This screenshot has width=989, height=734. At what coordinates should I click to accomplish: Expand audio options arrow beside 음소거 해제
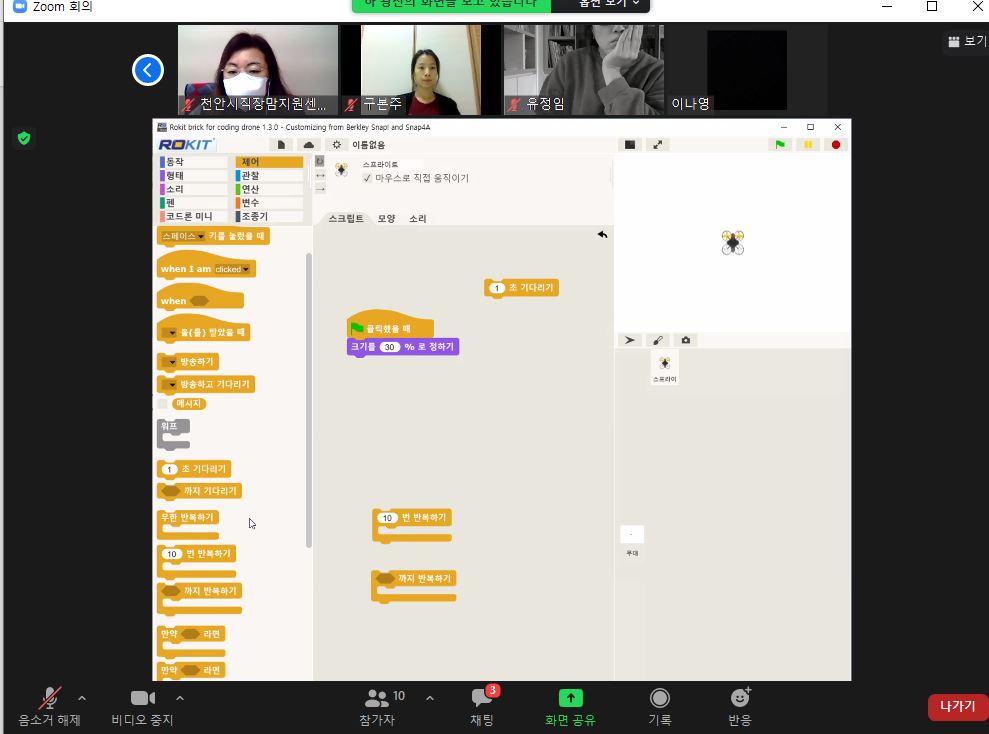click(x=82, y=698)
